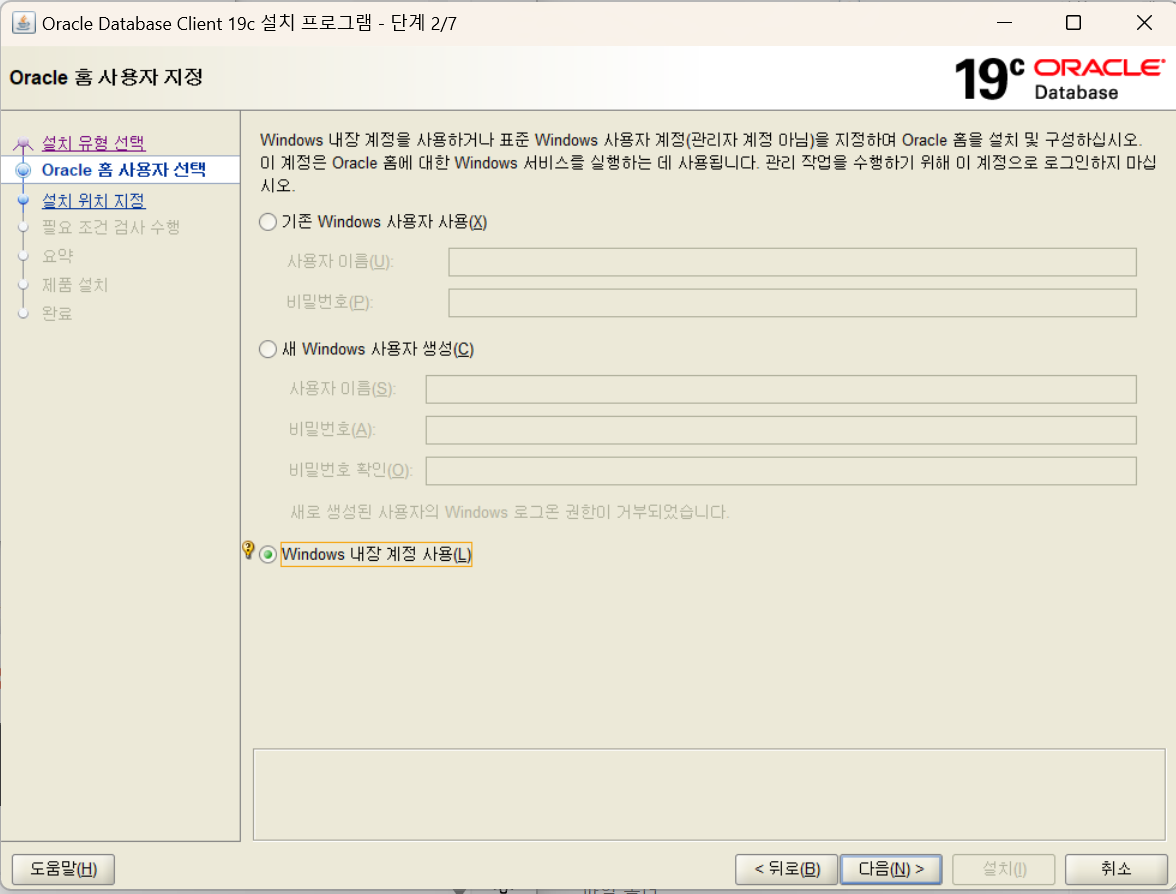The image size is (1176, 894).
Task: Click the yellow hint key icon
Action: [248, 550]
